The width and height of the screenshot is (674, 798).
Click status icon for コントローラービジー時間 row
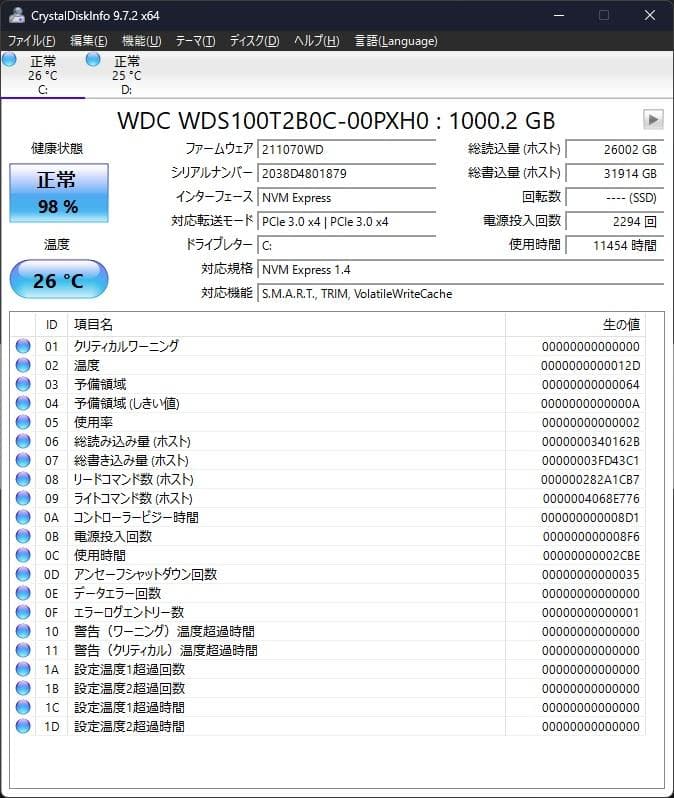23,517
